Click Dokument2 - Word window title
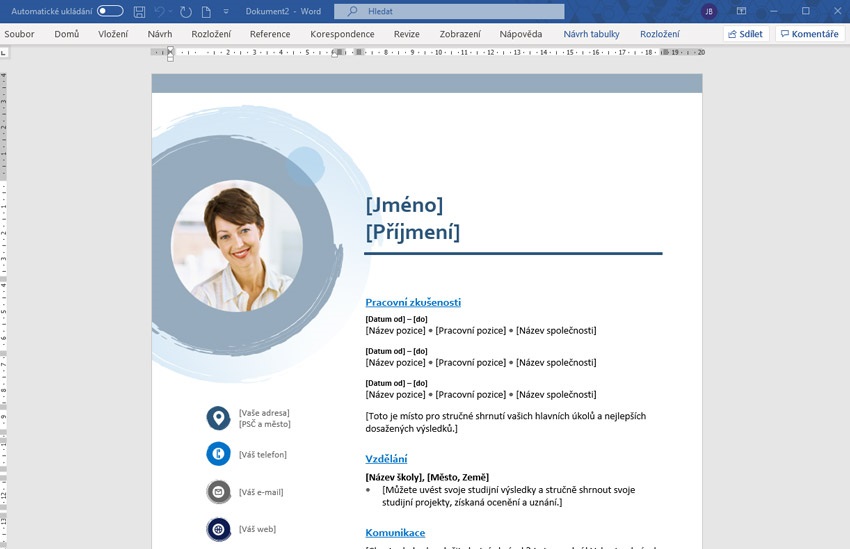The image size is (850, 549). click(283, 11)
